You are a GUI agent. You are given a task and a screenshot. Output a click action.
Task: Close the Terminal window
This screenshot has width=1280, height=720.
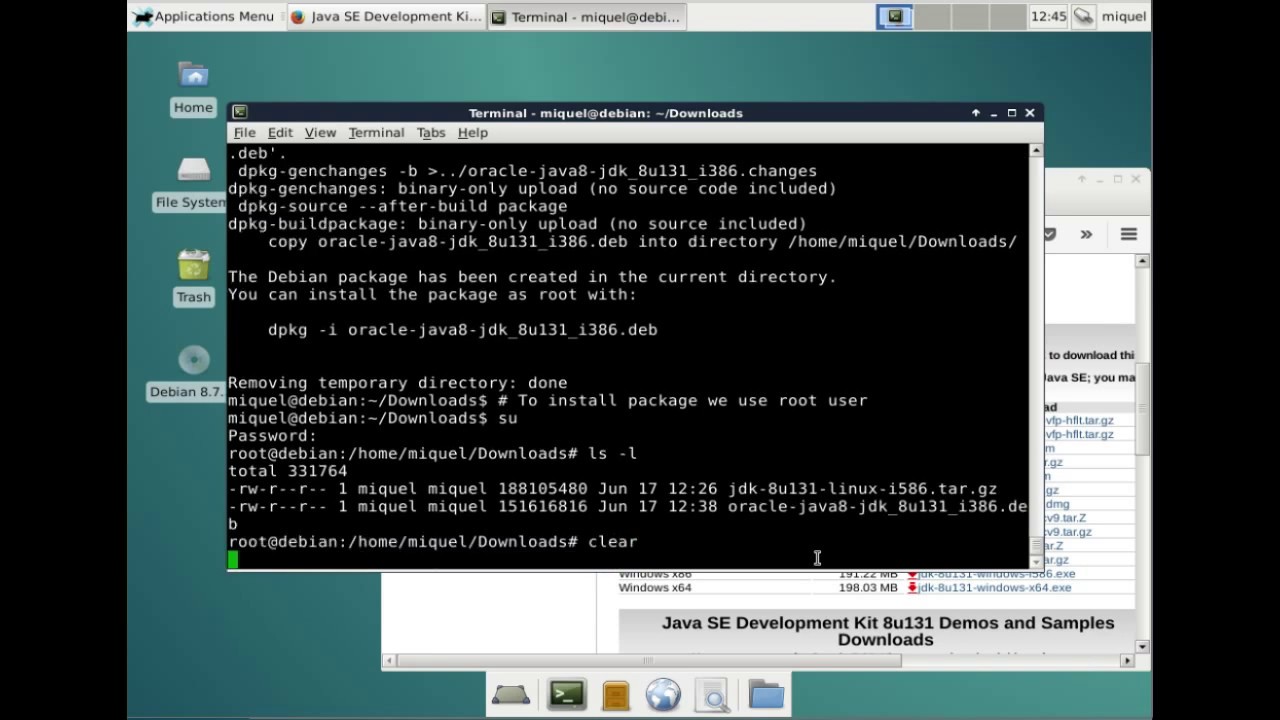click(x=1030, y=113)
